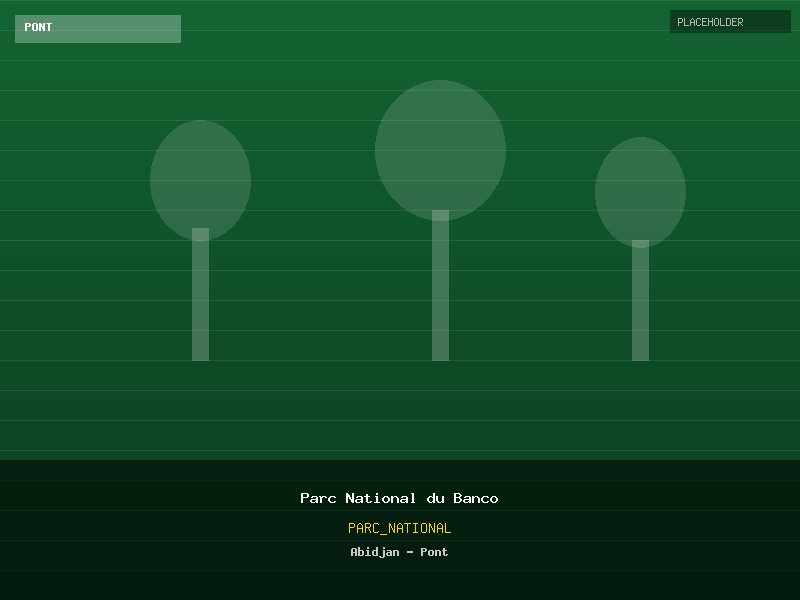Click the base of the center tree trunk
Viewport: 800px width, 600px height.
pos(440,355)
